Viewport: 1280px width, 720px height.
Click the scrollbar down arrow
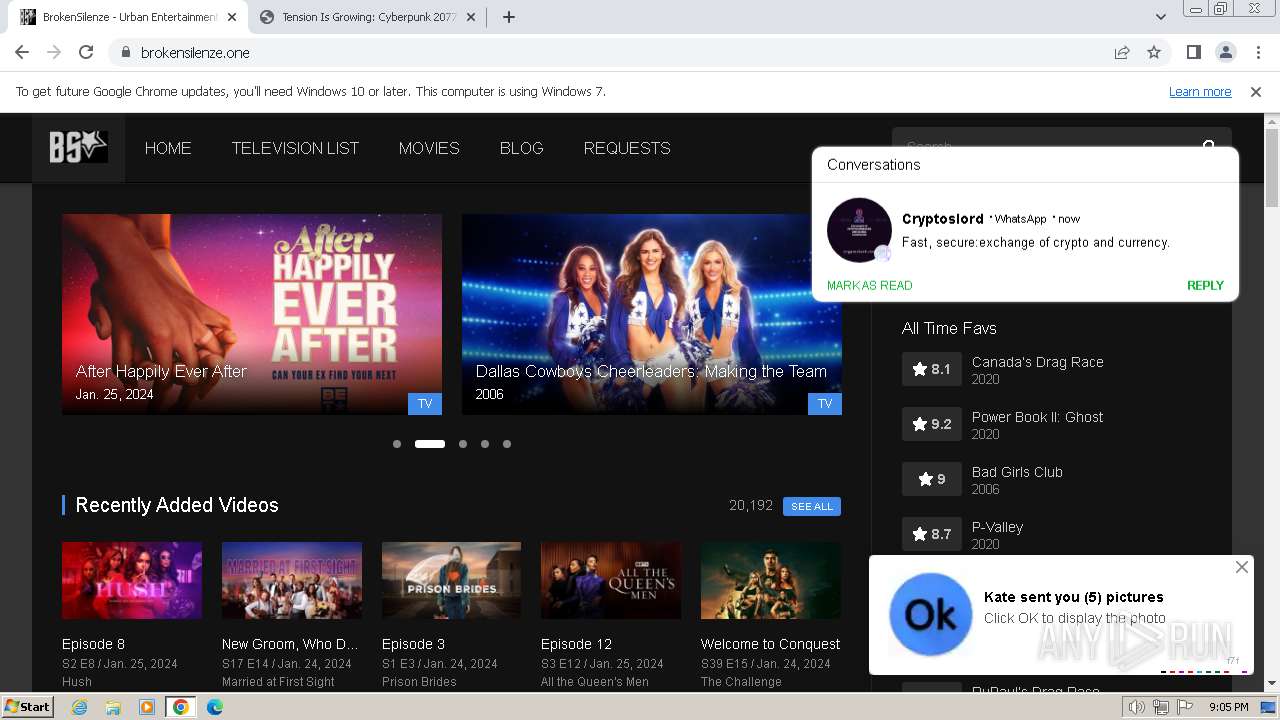(1272, 684)
